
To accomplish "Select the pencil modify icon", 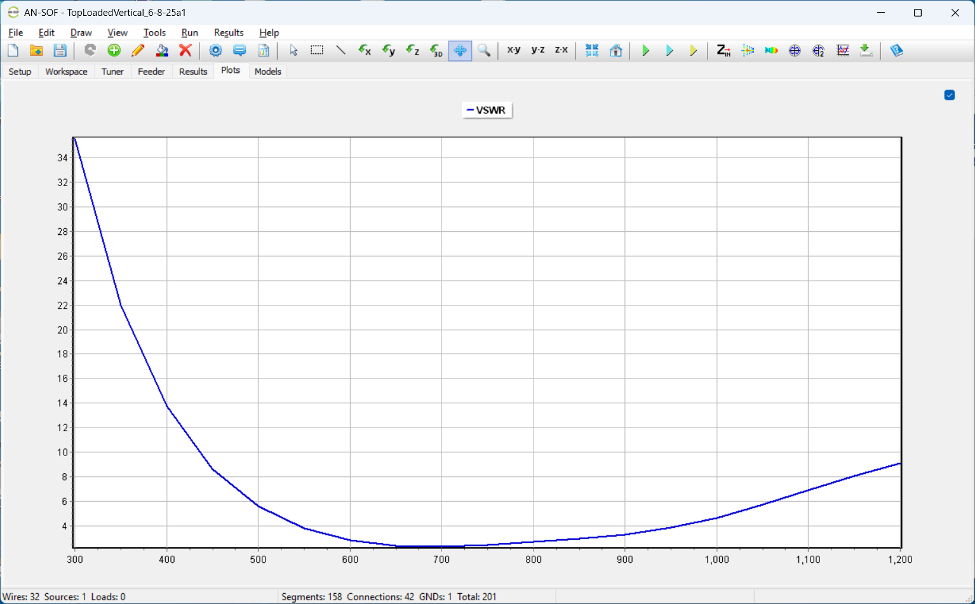I will pos(138,50).
